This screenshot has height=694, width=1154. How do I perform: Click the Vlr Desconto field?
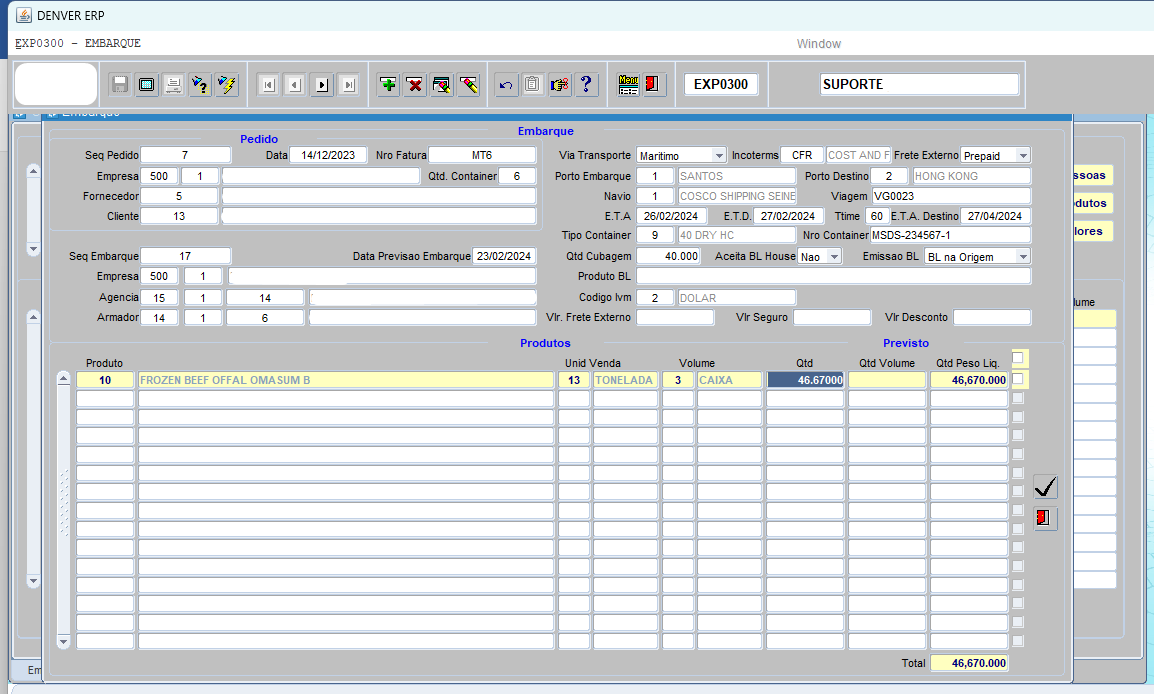pyautogui.click(x=992, y=317)
